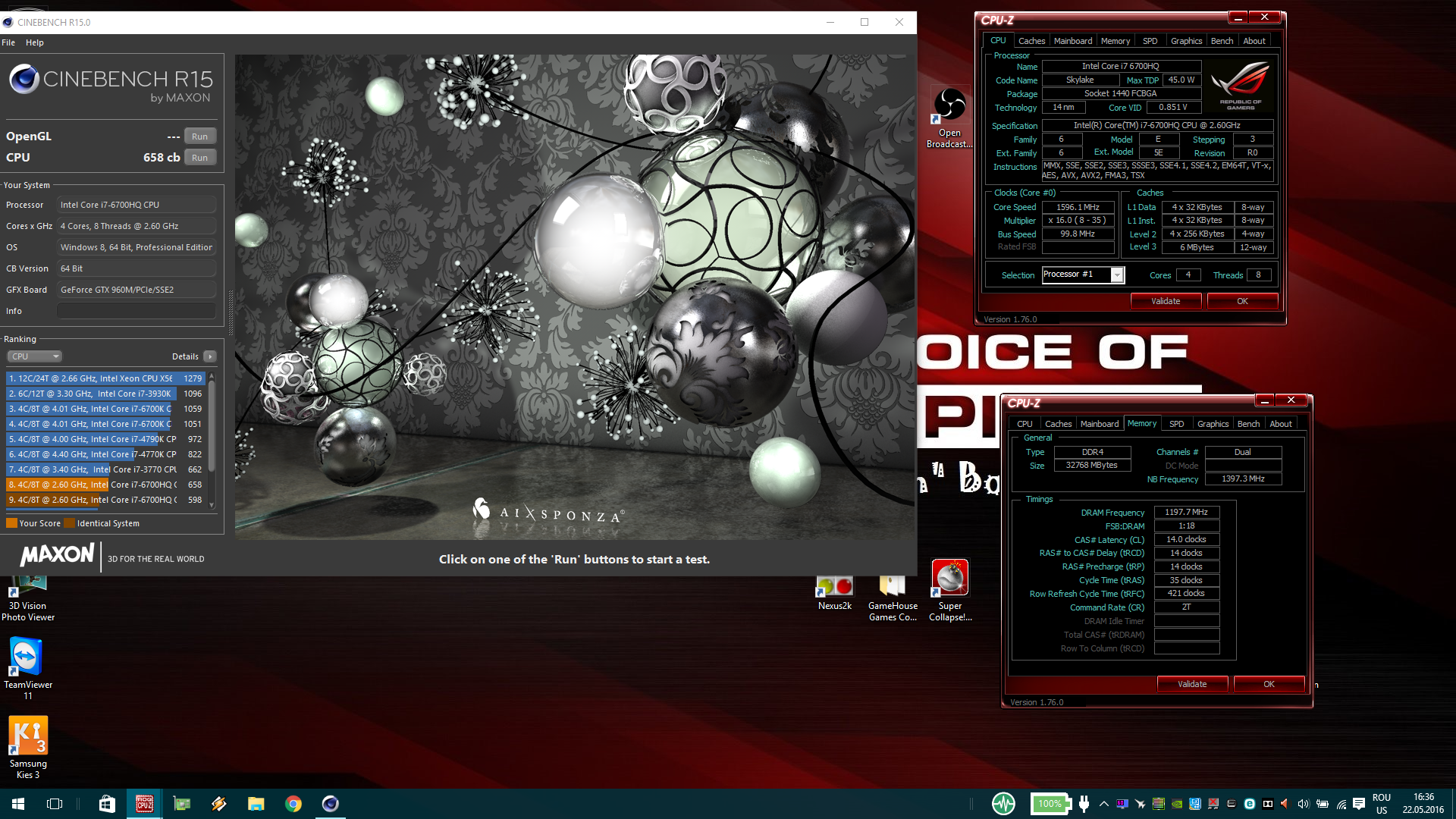The image size is (1456, 819).
Task: Click the orange speaker tray icon
Action: [x=1285, y=804]
